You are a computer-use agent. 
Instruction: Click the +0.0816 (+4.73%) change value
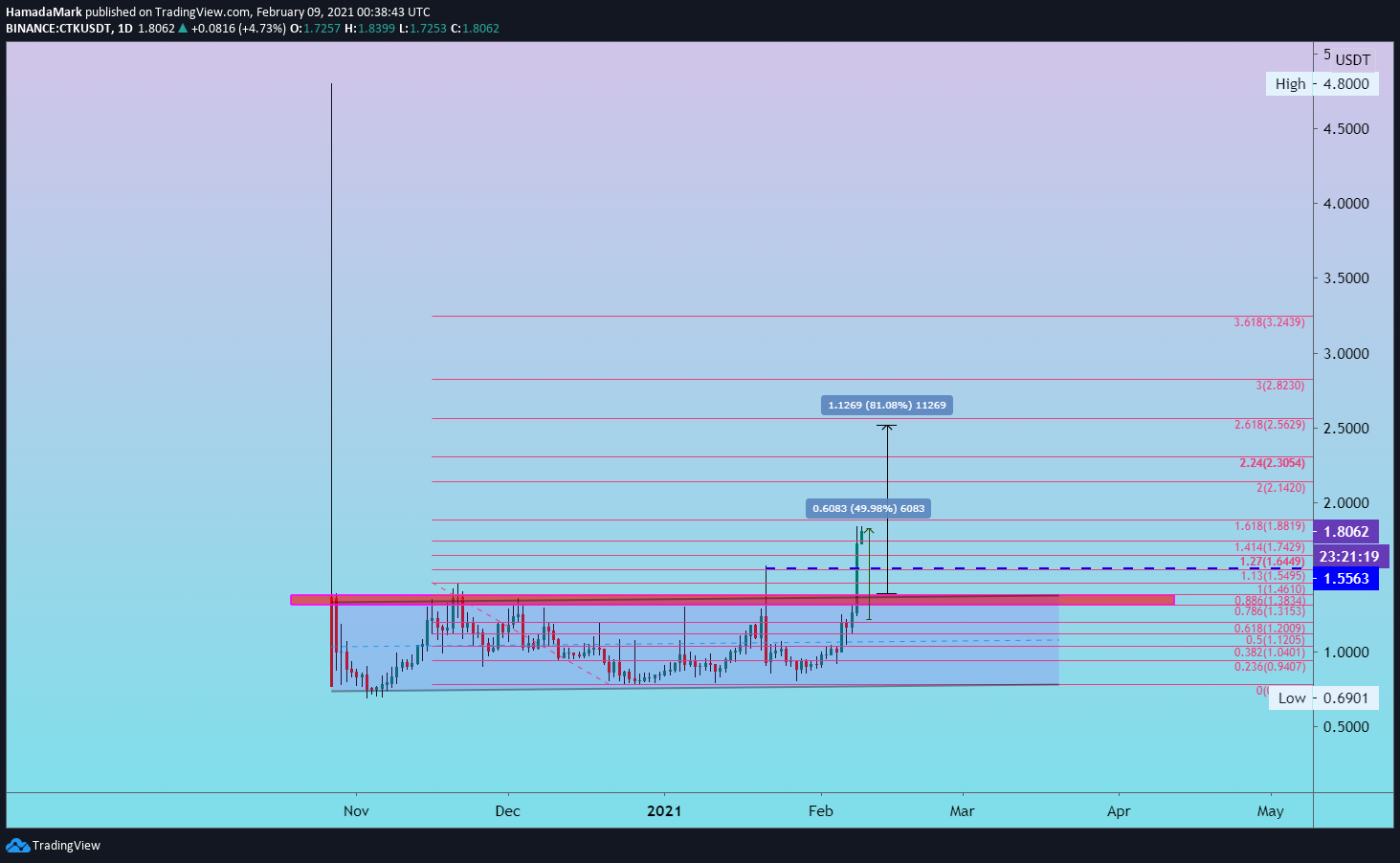coord(238,29)
